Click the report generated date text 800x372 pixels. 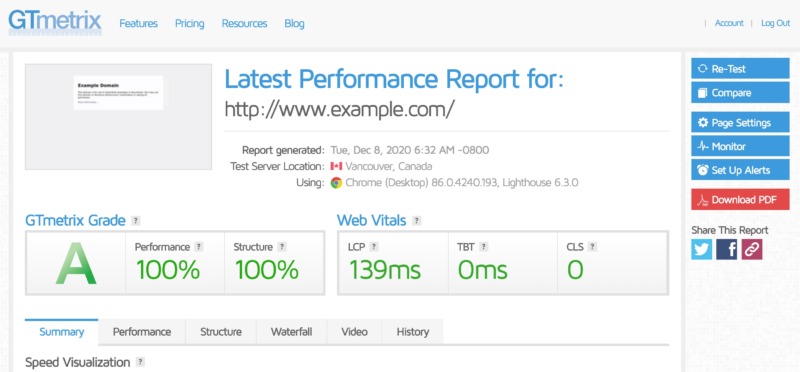pyautogui.click(x=410, y=150)
